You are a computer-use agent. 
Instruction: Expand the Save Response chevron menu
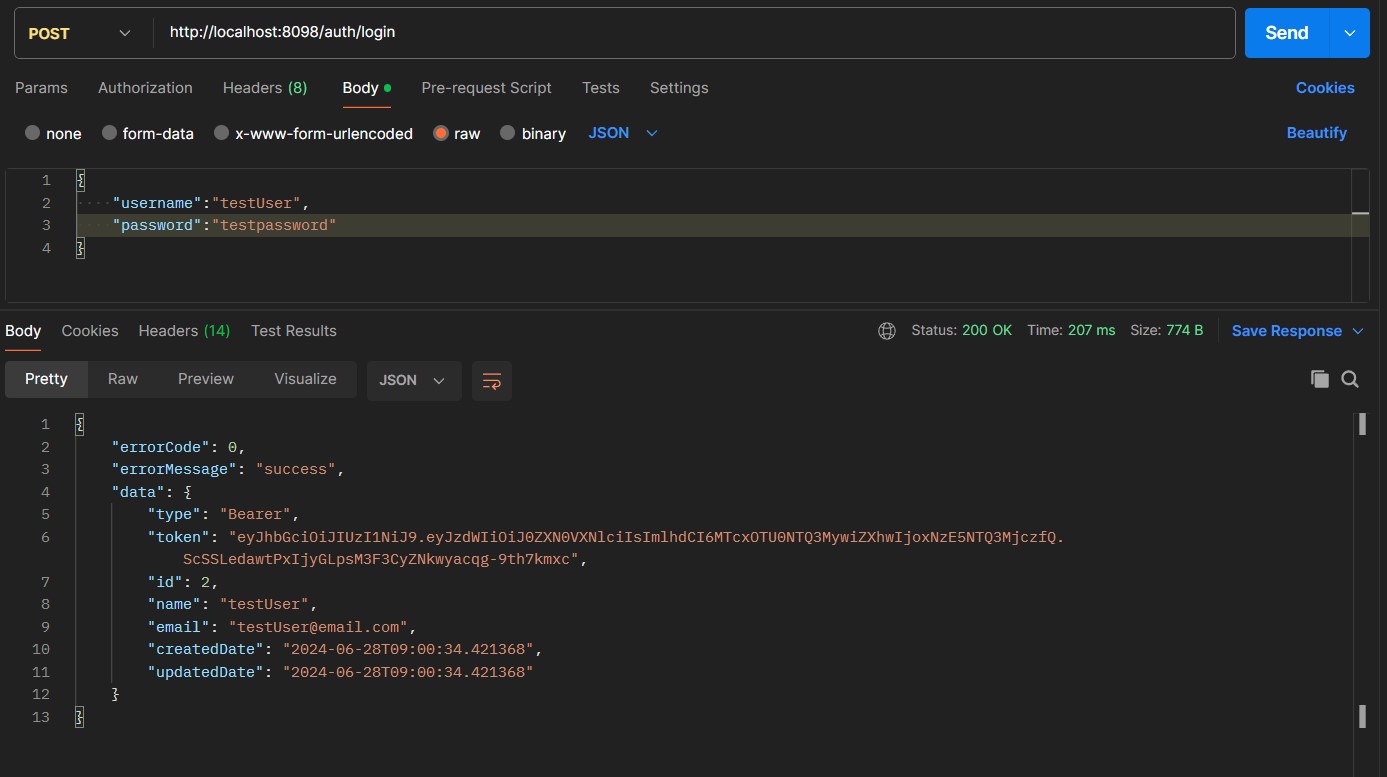pos(1358,331)
